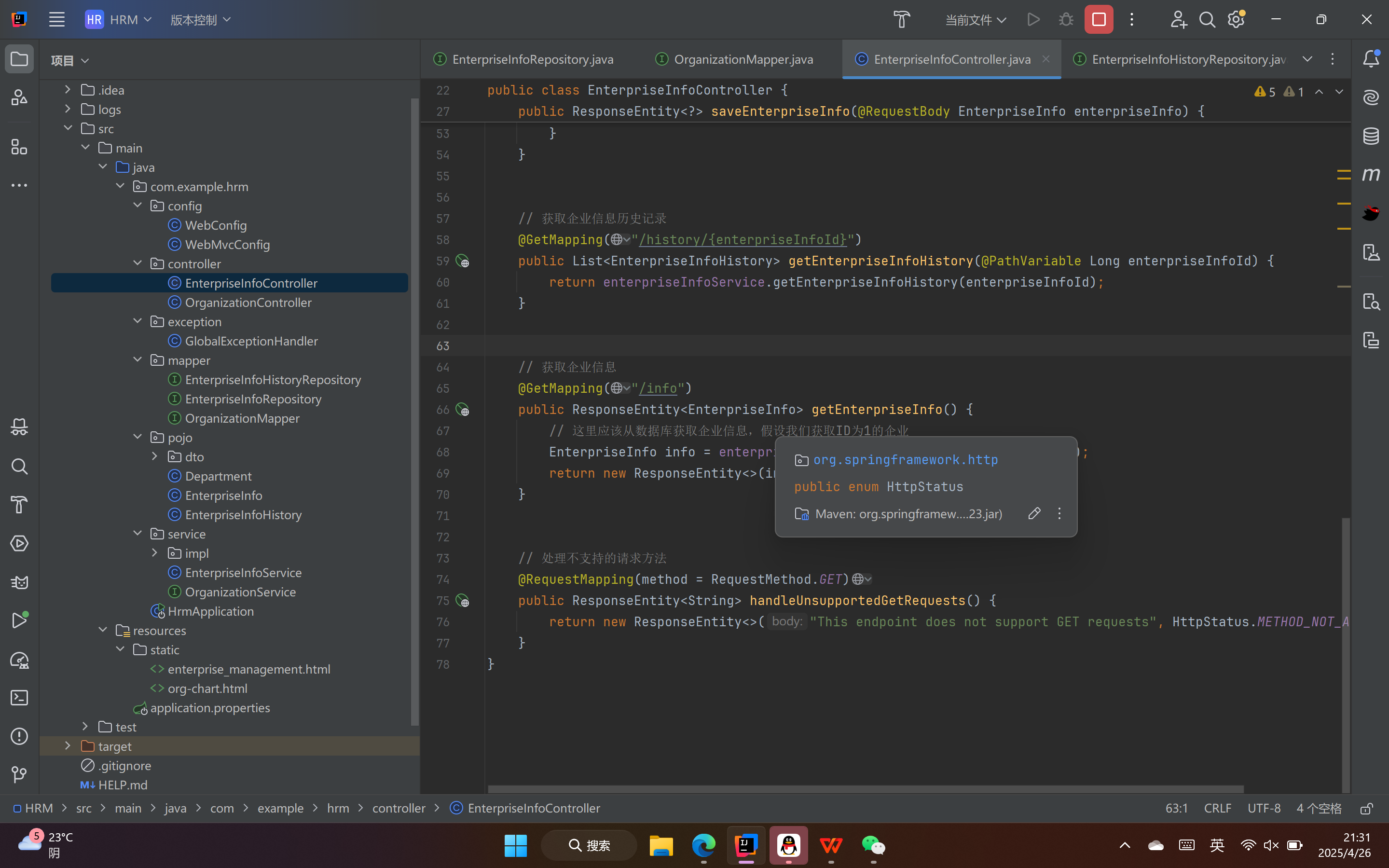Click the horizontal editor scrollbar

point(865,789)
